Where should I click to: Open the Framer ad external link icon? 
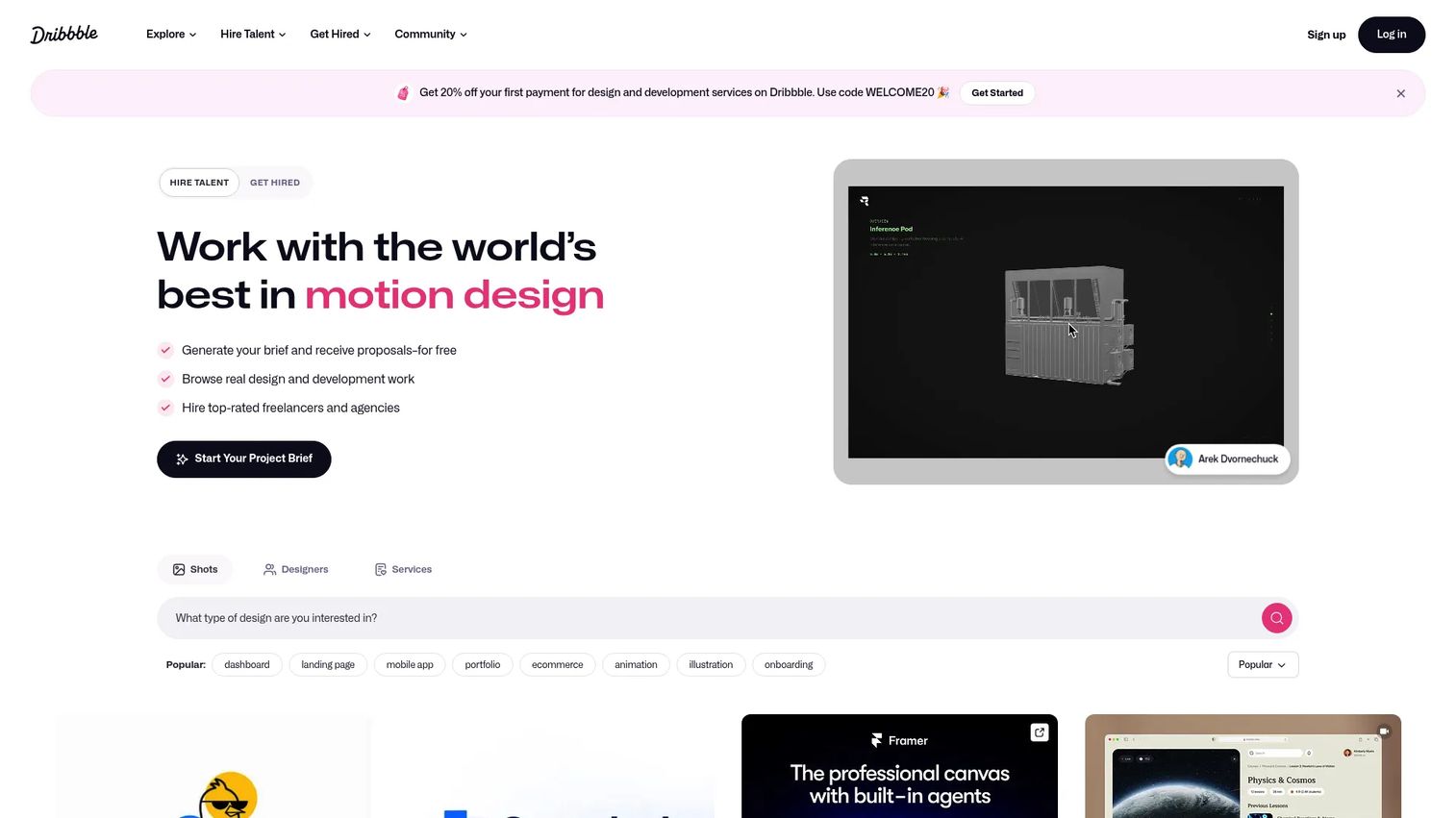[1040, 732]
